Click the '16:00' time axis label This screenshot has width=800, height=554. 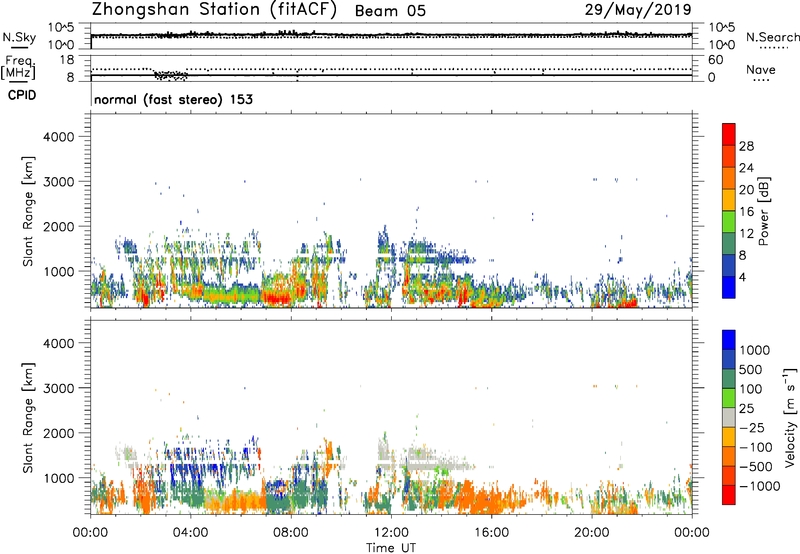click(491, 533)
